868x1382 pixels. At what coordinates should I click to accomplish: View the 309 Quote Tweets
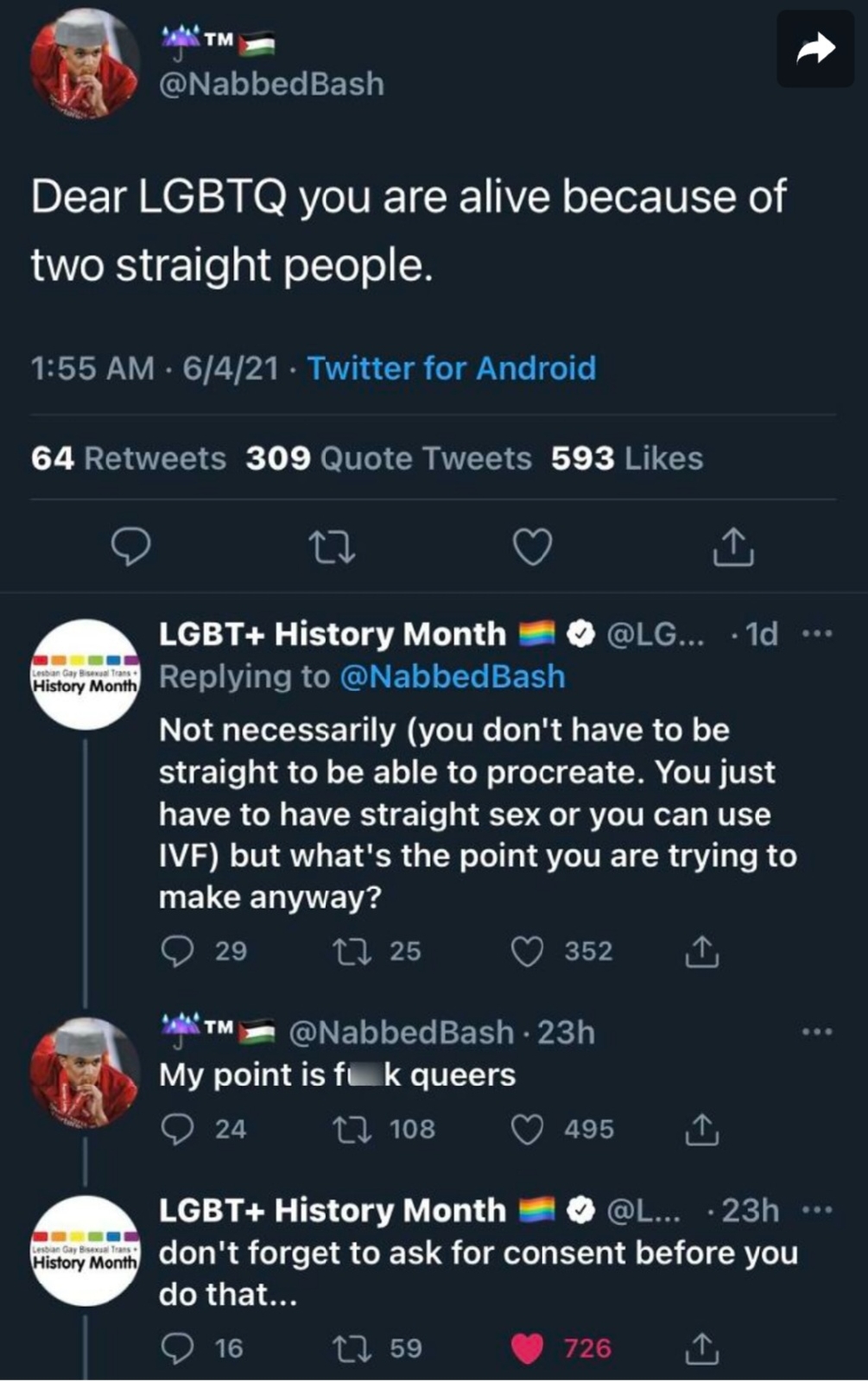click(x=389, y=458)
